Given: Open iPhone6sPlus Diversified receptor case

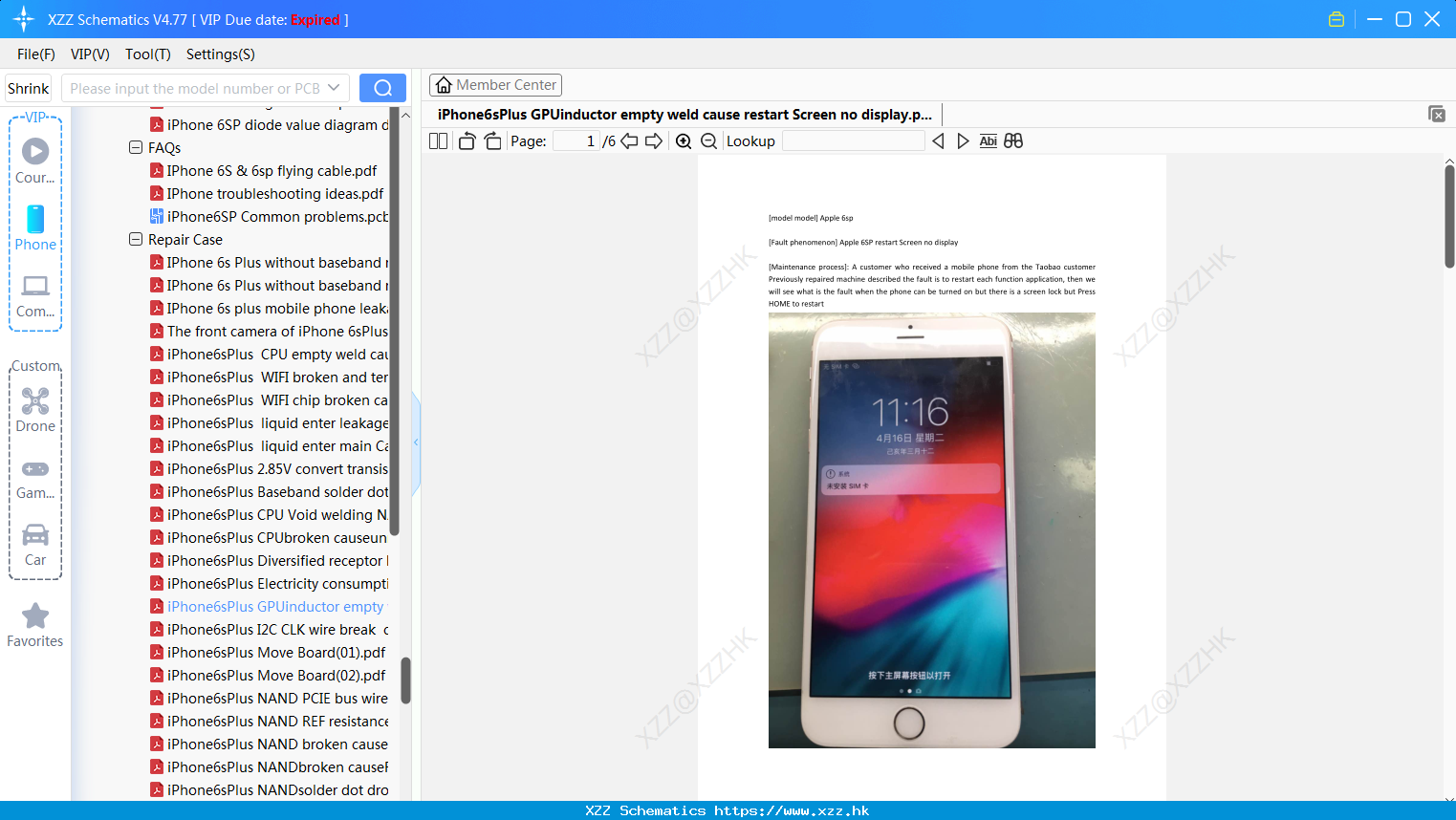Looking at the screenshot, I should tap(269, 561).
